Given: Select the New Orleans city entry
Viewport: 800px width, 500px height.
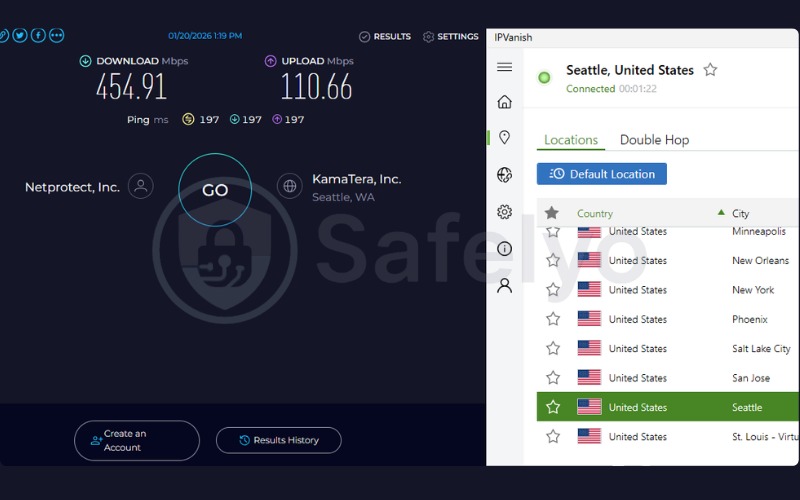Looking at the screenshot, I should 760,260.
